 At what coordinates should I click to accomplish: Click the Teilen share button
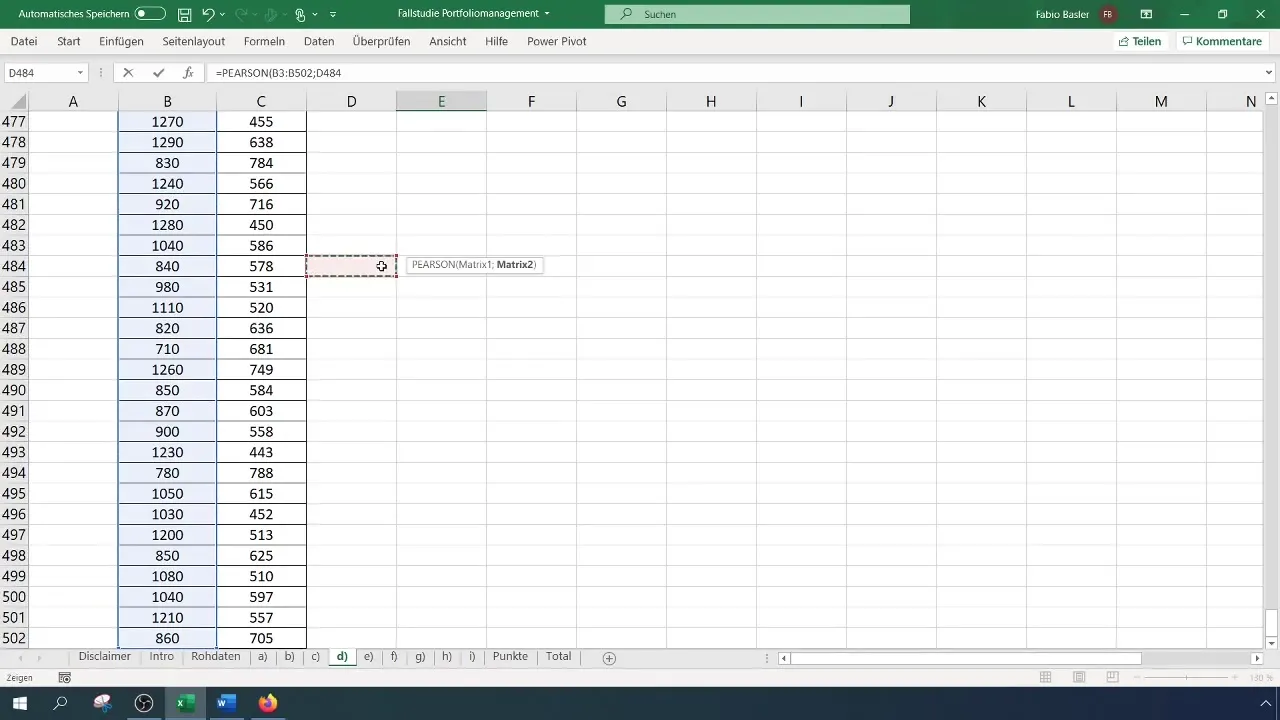(x=1140, y=41)
